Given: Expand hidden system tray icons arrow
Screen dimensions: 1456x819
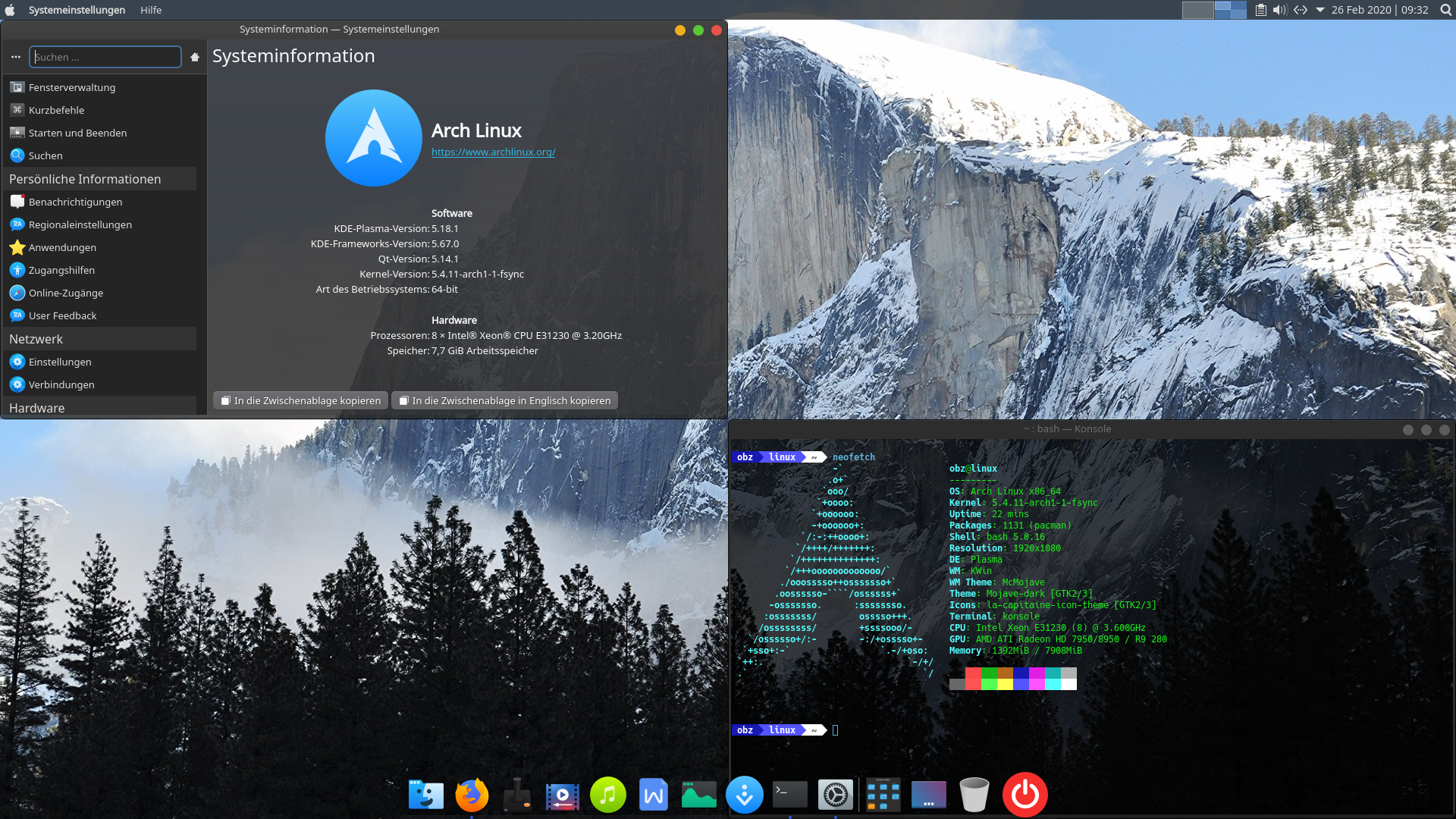Looking at the screenshot, I should point(1319,10).
